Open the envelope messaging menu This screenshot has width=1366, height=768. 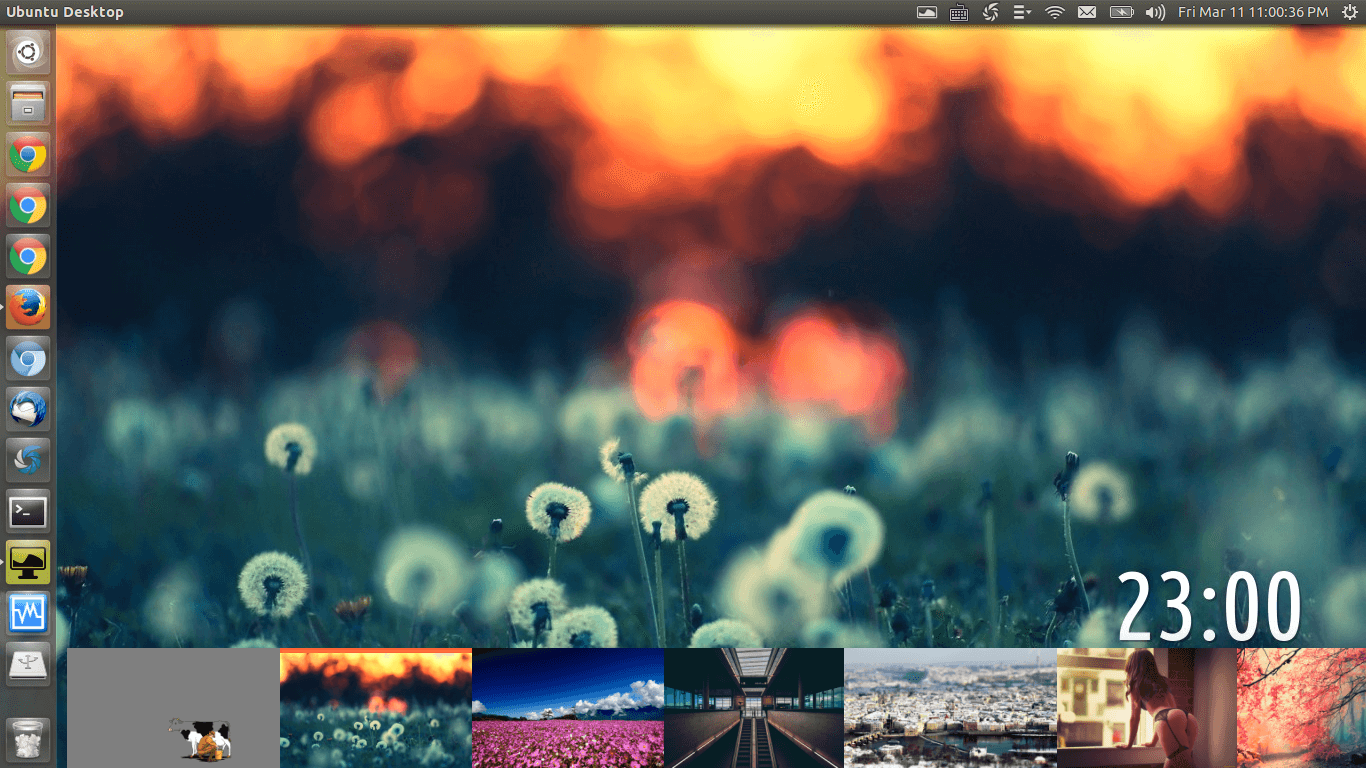point(1087,12)
